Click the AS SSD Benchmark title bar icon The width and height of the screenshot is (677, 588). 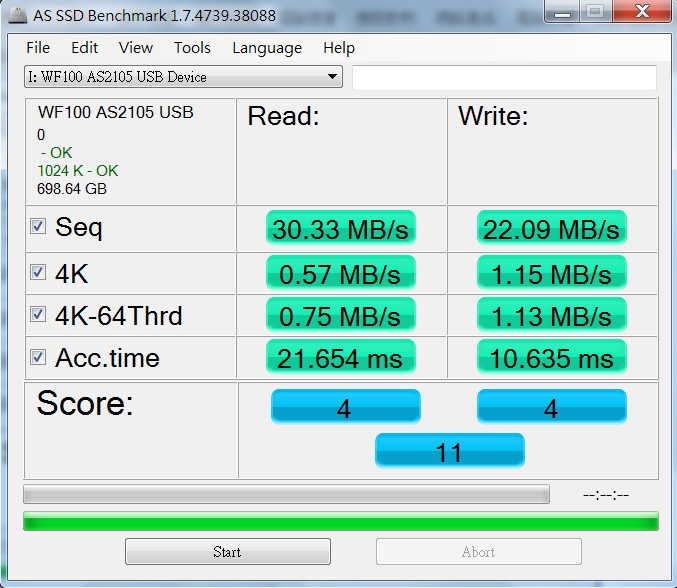(x=18, y=15)
